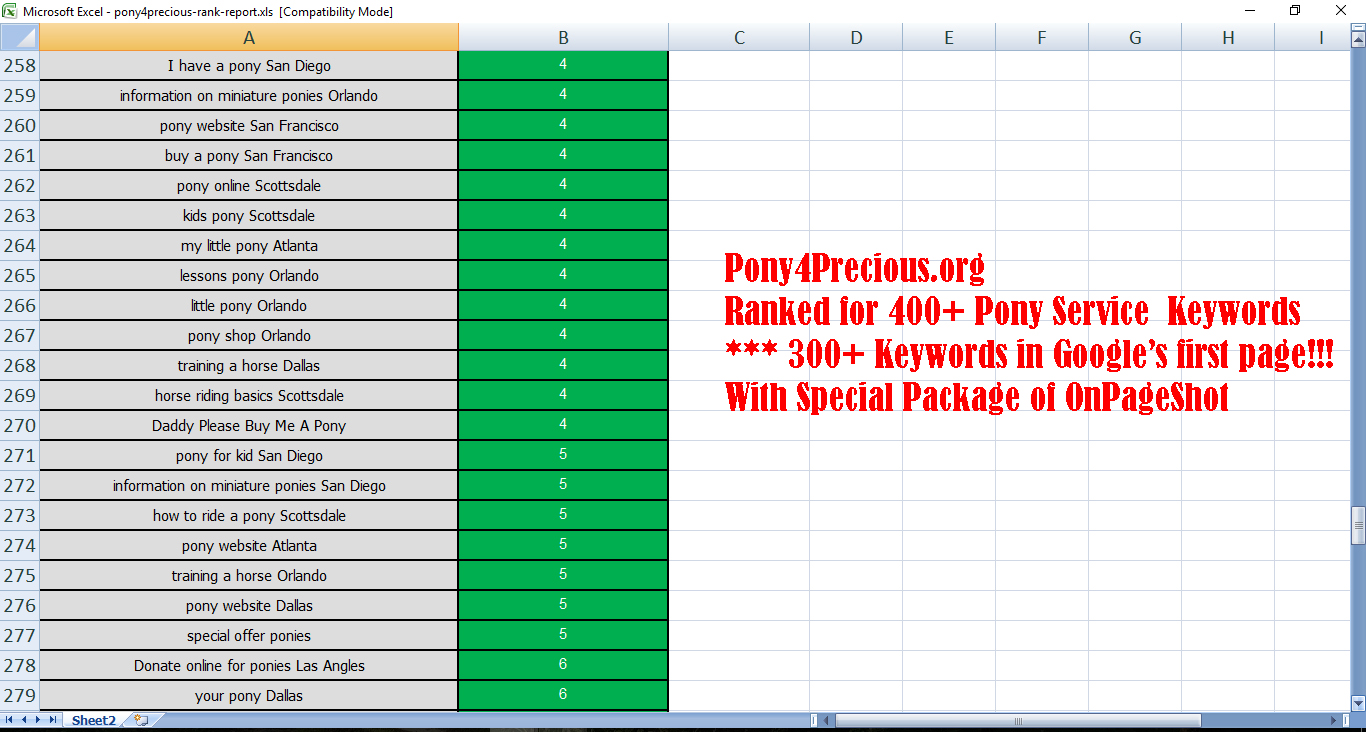Select row 262 header

pyautogui.click(x=19, y=186)
